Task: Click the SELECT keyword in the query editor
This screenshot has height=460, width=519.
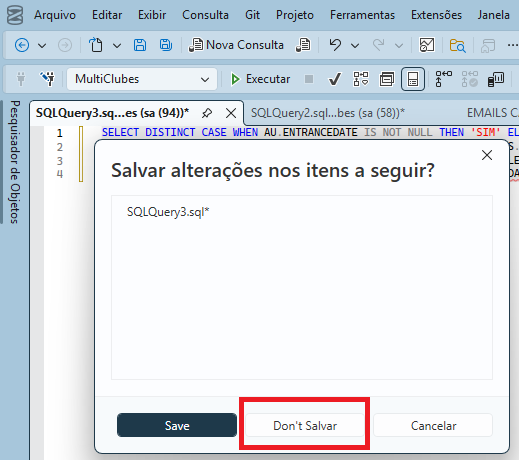Action: tap(120, 132)
